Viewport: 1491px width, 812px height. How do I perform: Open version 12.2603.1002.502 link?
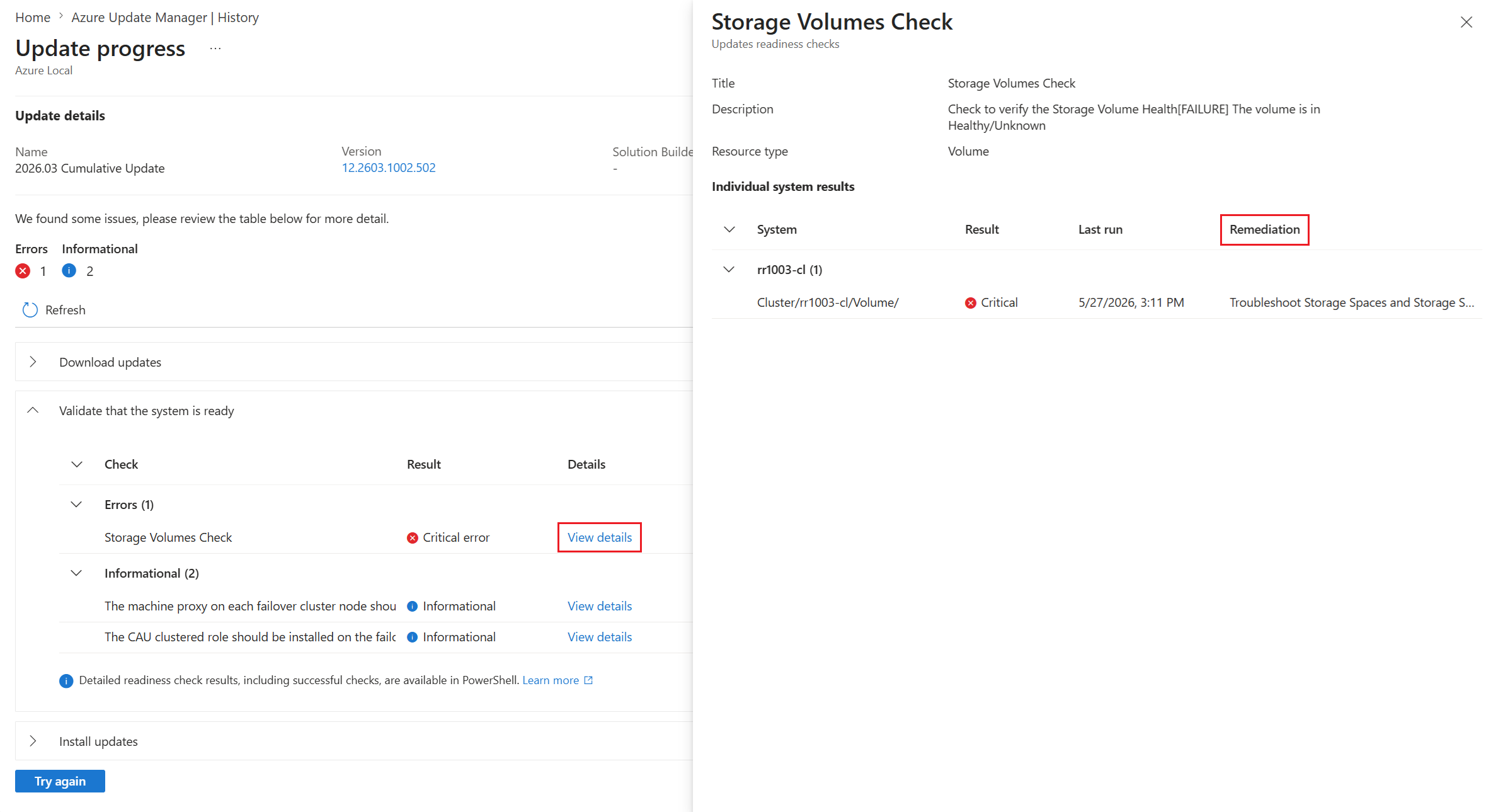(389, 168)
